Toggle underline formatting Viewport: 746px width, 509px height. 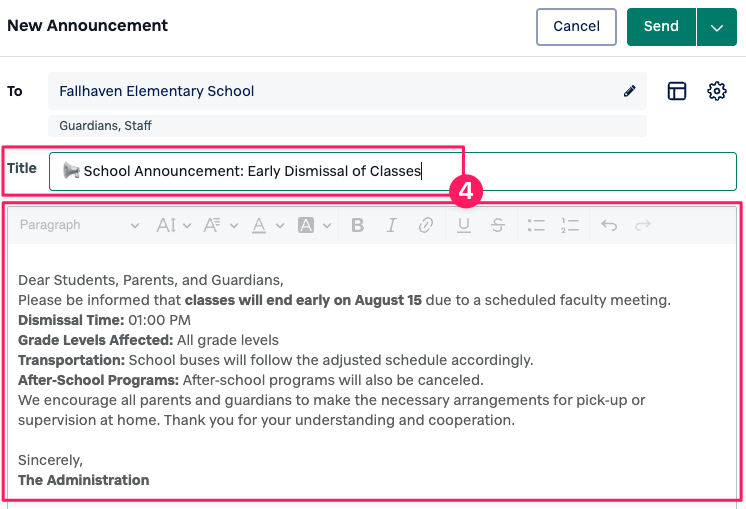point(464,225)
